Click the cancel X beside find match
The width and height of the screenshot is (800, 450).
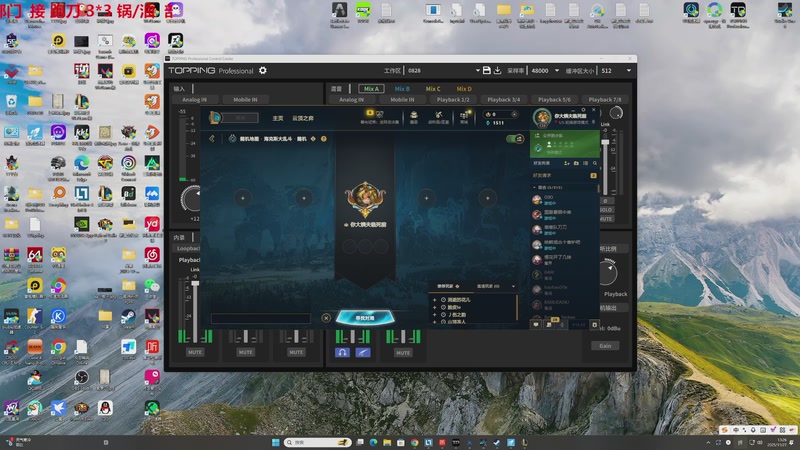[327, 318]
